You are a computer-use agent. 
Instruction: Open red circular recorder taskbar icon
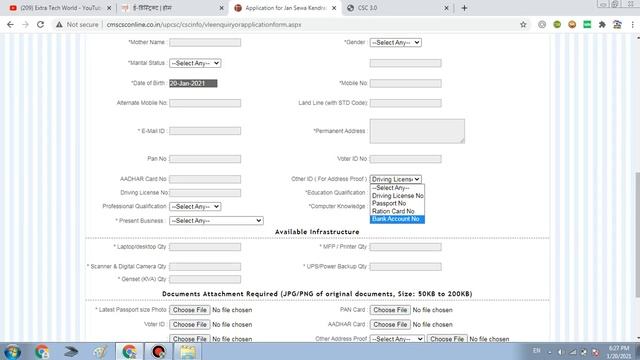click(x=158, y=351)
